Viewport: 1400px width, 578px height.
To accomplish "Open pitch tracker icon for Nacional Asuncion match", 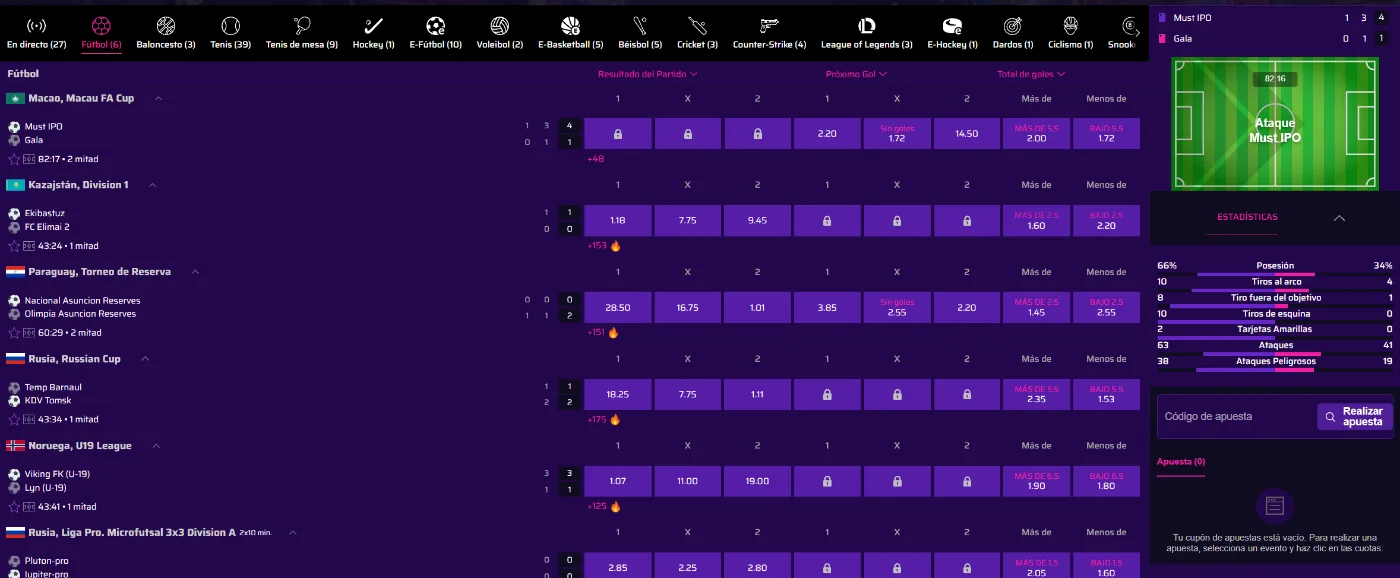I will pyautogui.click(x=28, y=333).
